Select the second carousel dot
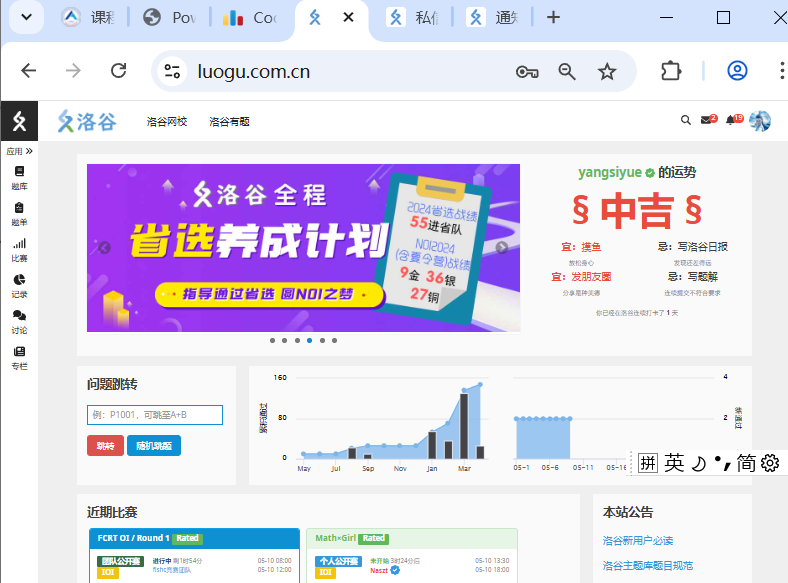The width and height of the screenshot is (788, 583). (x=284, y=341)
